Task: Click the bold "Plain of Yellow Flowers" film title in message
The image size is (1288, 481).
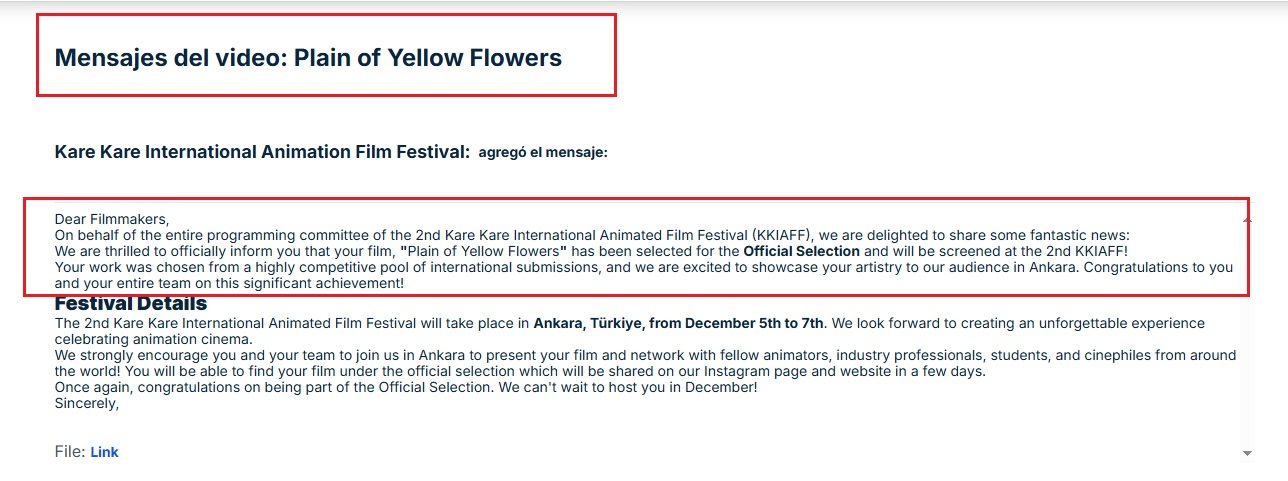Action: [483, 251]
